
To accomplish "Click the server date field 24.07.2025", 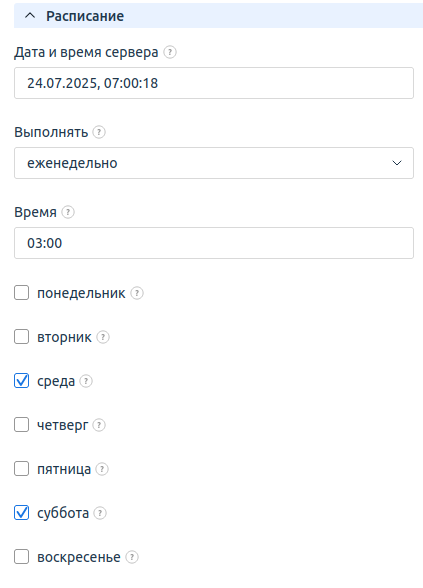I will point(214,83).
